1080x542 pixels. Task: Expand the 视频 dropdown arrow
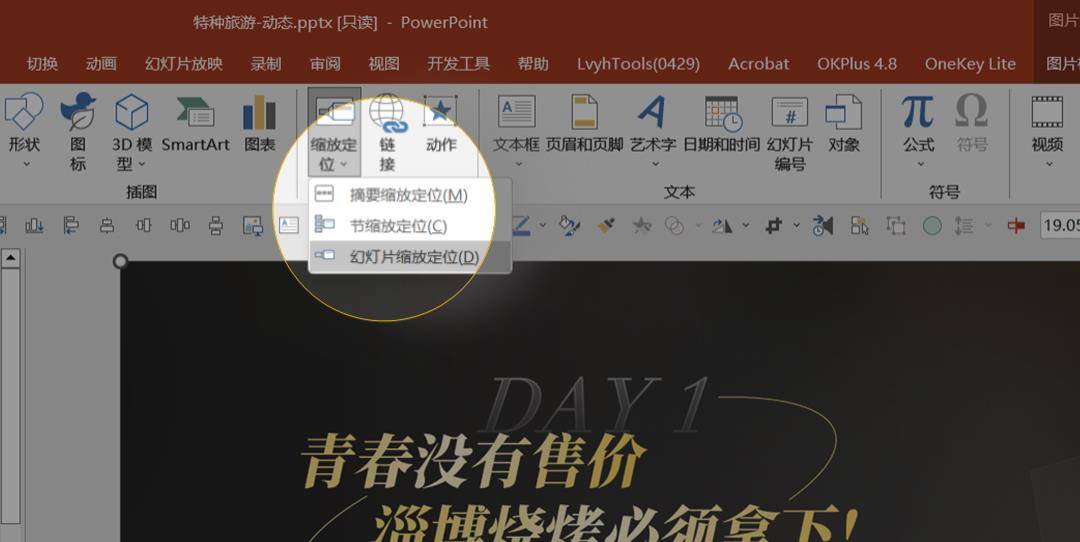(x=1049, y=164)
